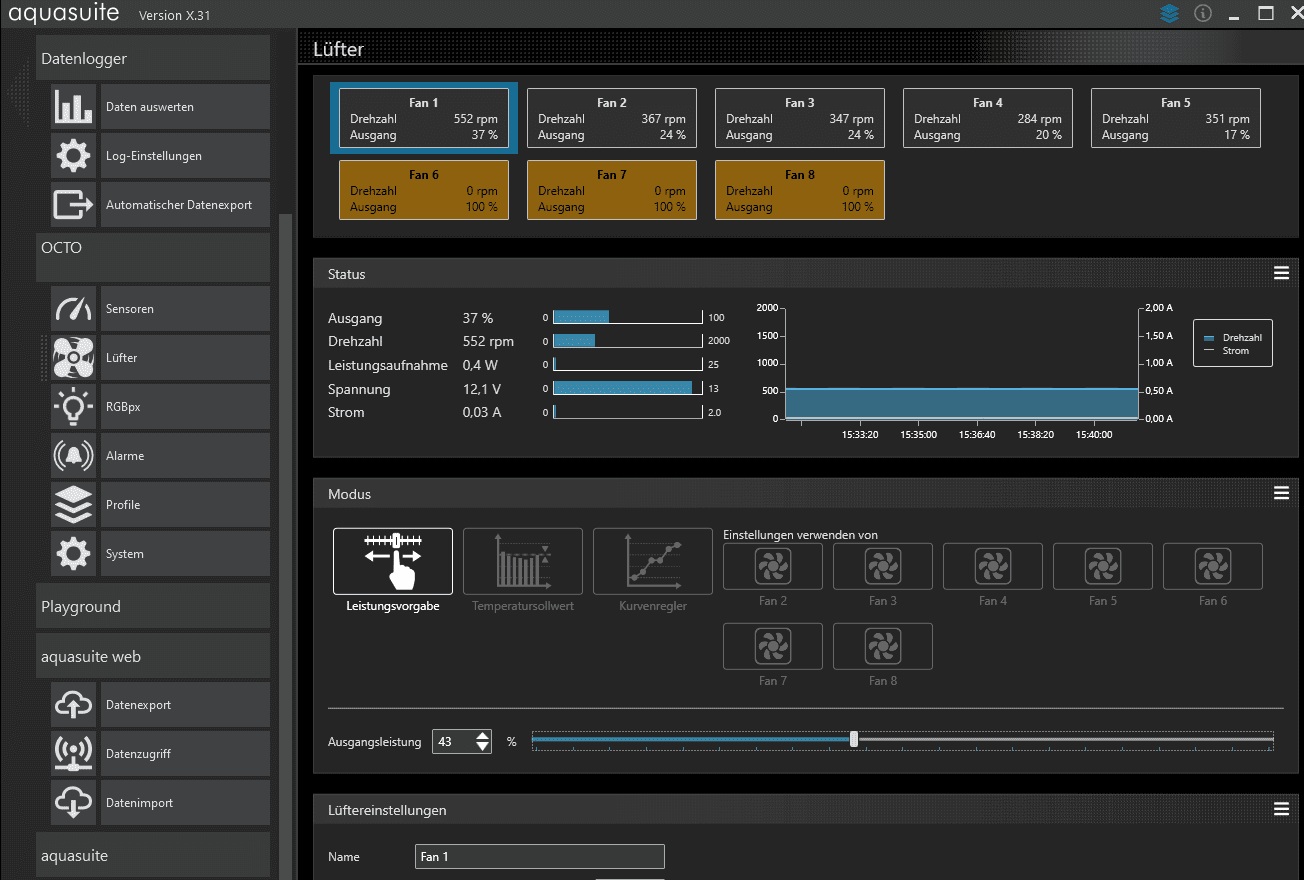Viewport: 1304px width, 880px height.
Task: Open the Sensoren gauge icon
Action: pyautogui.click(x=73, y=309)
